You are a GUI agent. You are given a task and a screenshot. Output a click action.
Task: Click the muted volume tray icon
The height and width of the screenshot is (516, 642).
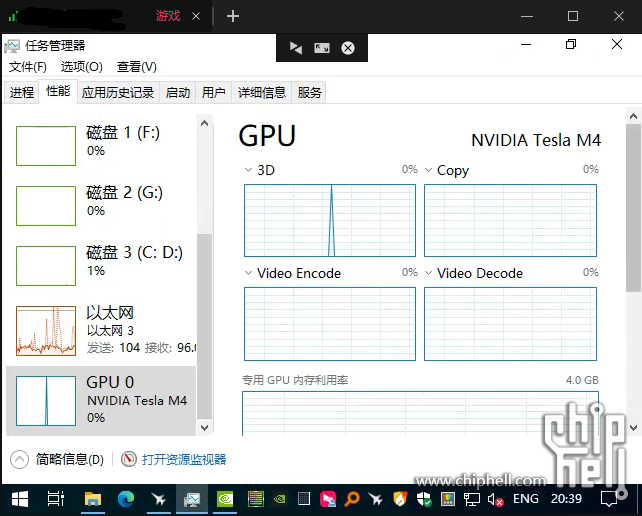[494, 498]
